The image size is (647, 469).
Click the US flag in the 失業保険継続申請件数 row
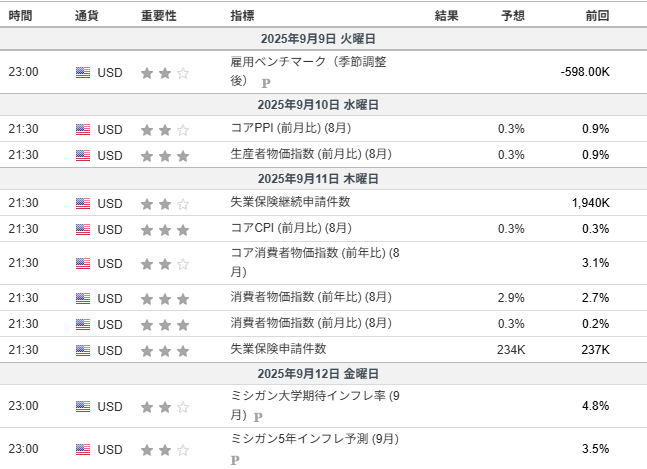click(83, 203)
